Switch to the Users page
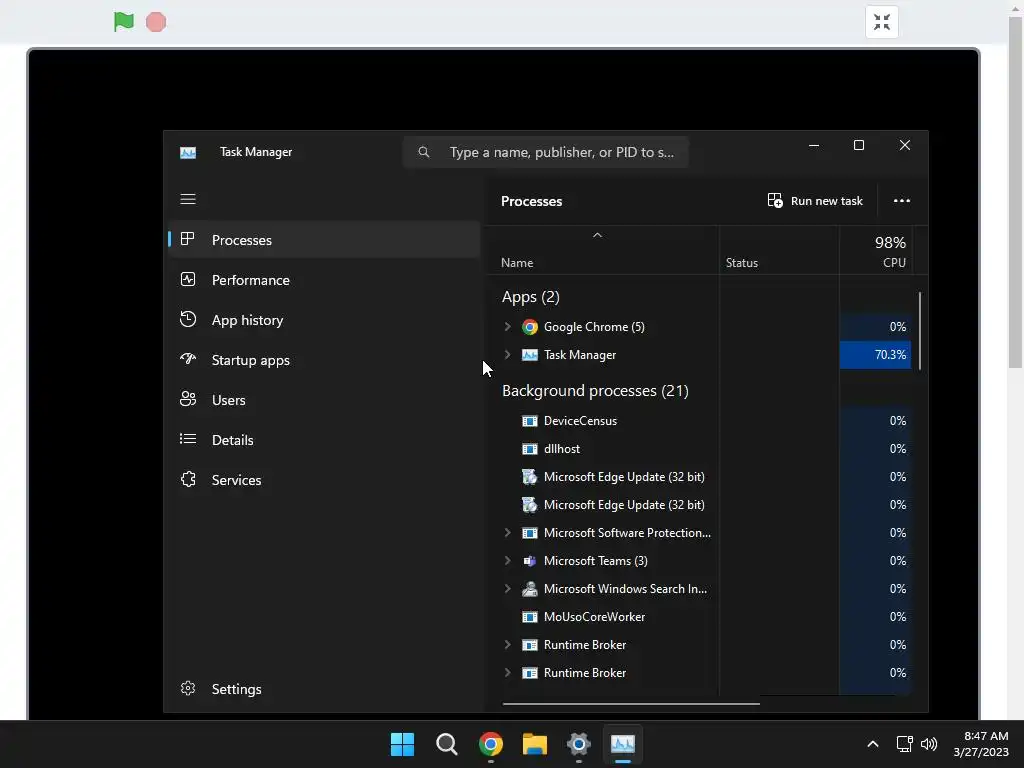Viewport: 1024px width, 768px height. (325, 400)
